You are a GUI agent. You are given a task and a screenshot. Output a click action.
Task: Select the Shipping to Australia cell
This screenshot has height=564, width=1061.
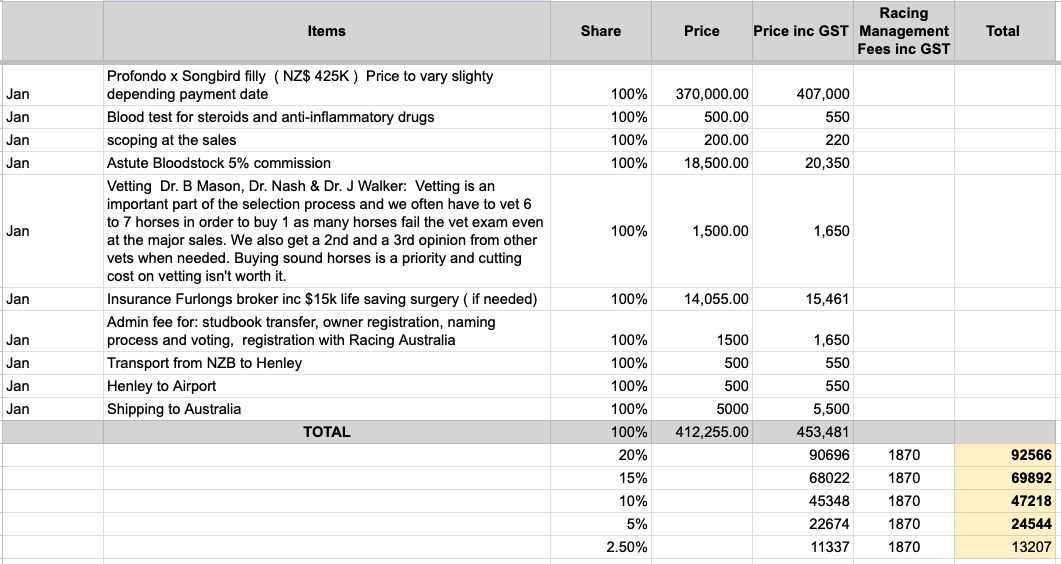[x=326, y=409]
